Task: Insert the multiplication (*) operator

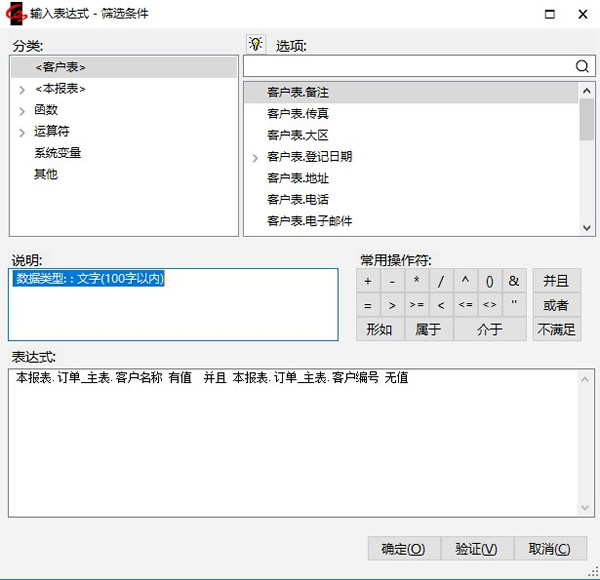Action: [x=417, y=281]
